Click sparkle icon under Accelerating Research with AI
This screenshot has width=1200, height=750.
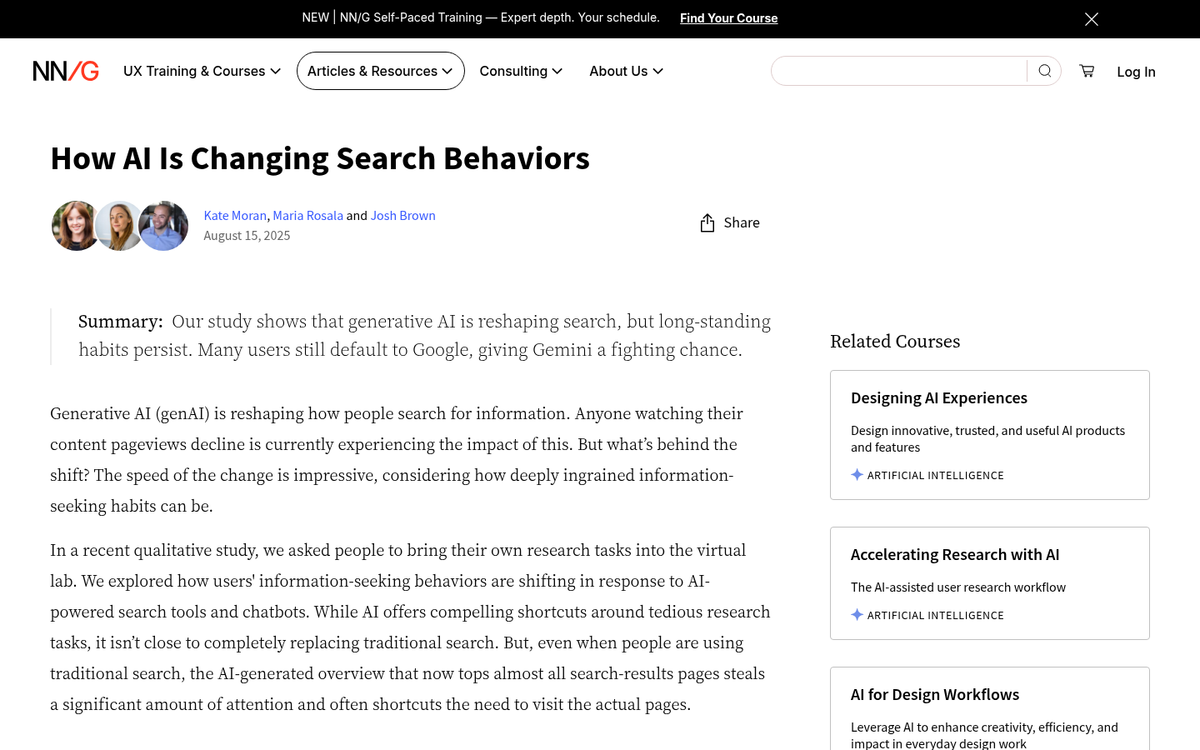857,615
